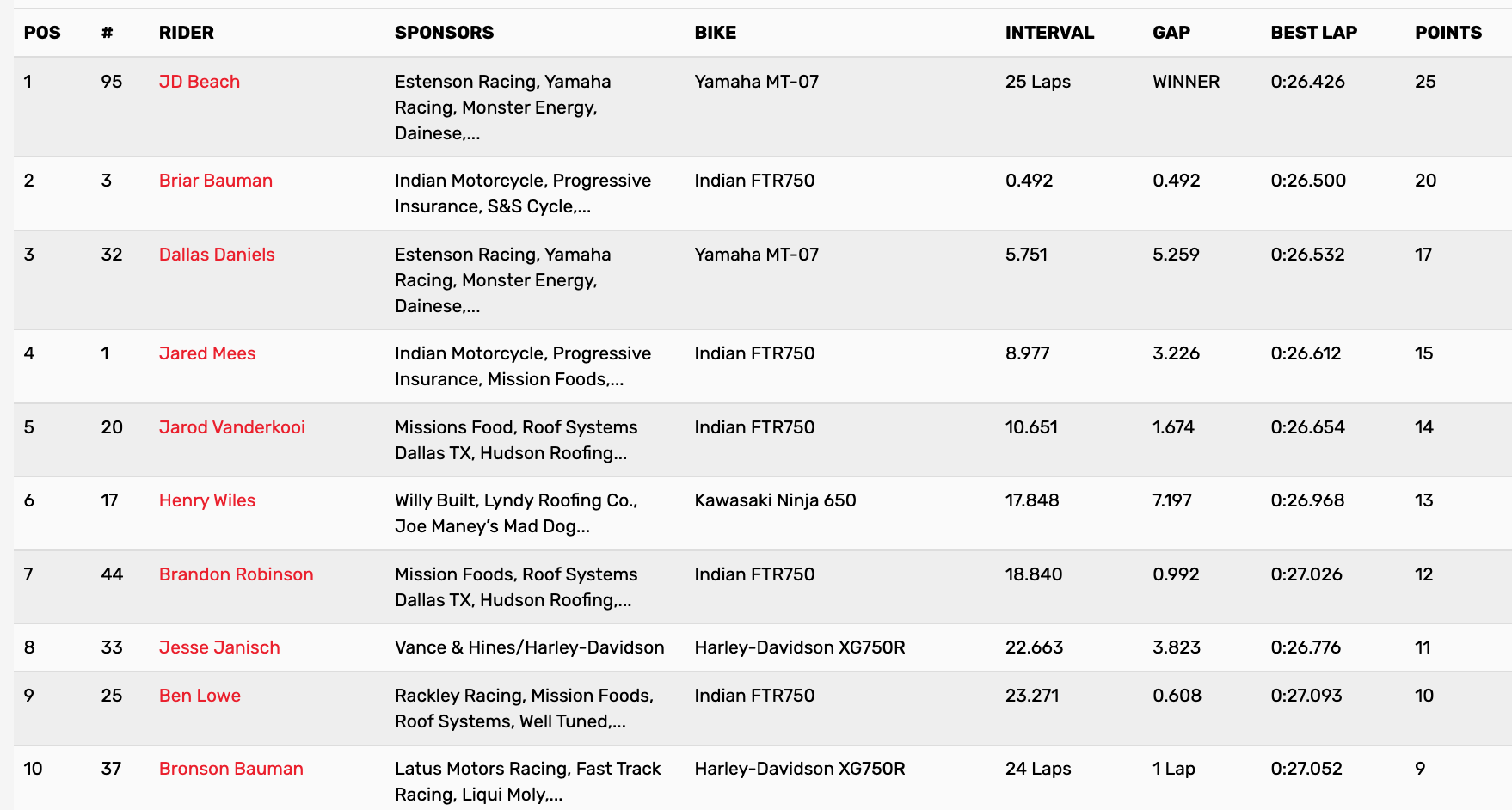
Task: Click JD Beach's truncated sponsors text
Action: [x=502, y=107]
